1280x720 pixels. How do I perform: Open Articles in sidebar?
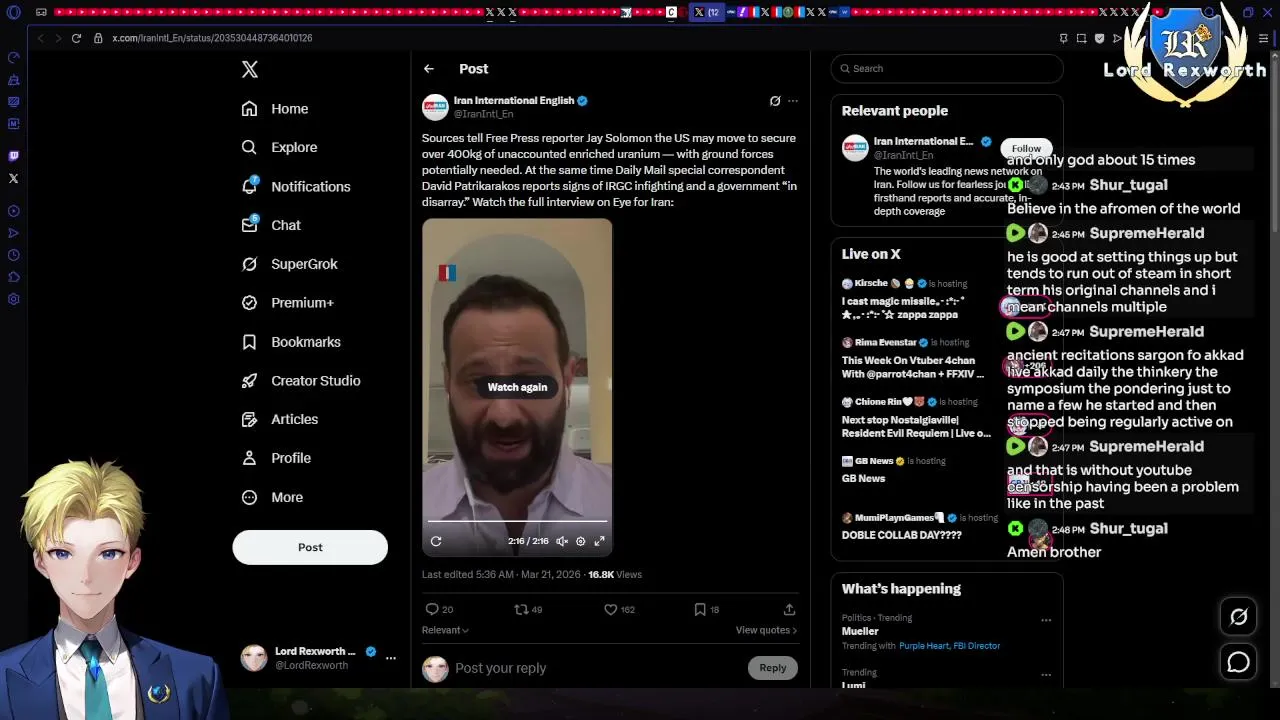280,419
